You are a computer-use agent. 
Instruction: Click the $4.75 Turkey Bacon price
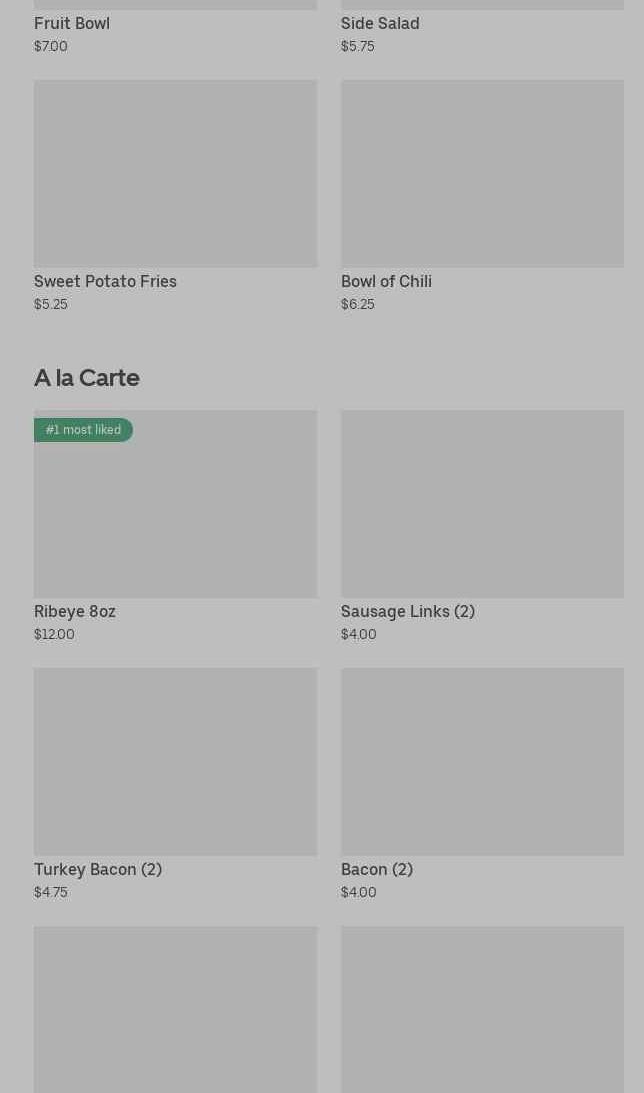[x=51, y=892]
